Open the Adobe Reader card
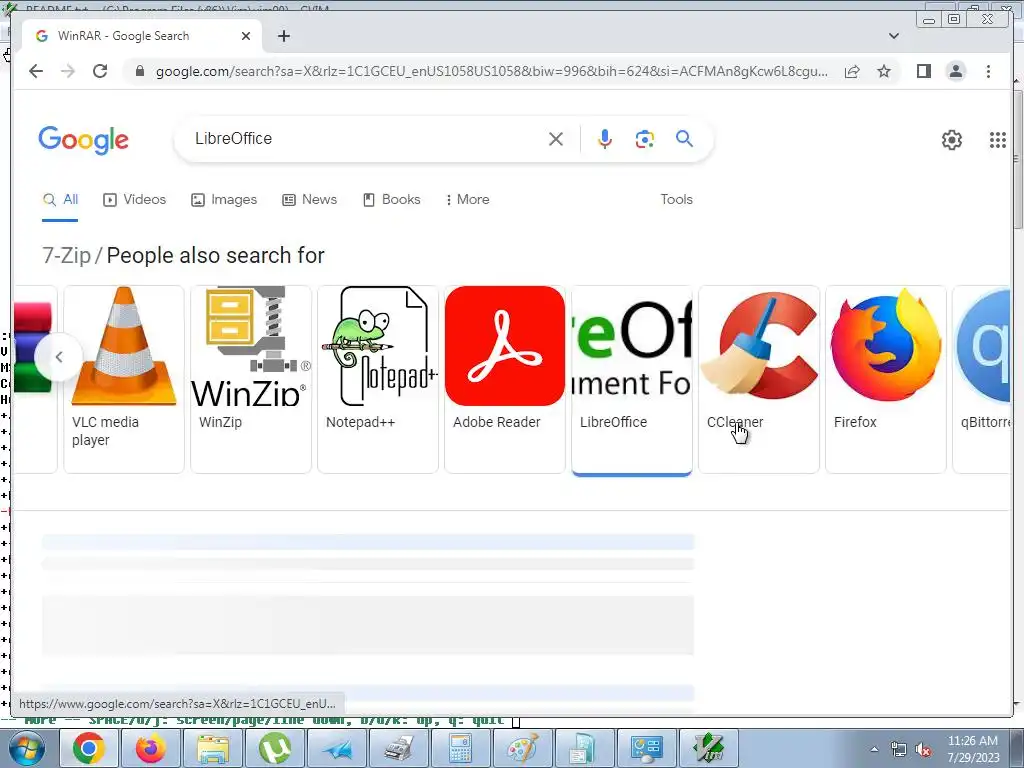 point(504,379)
